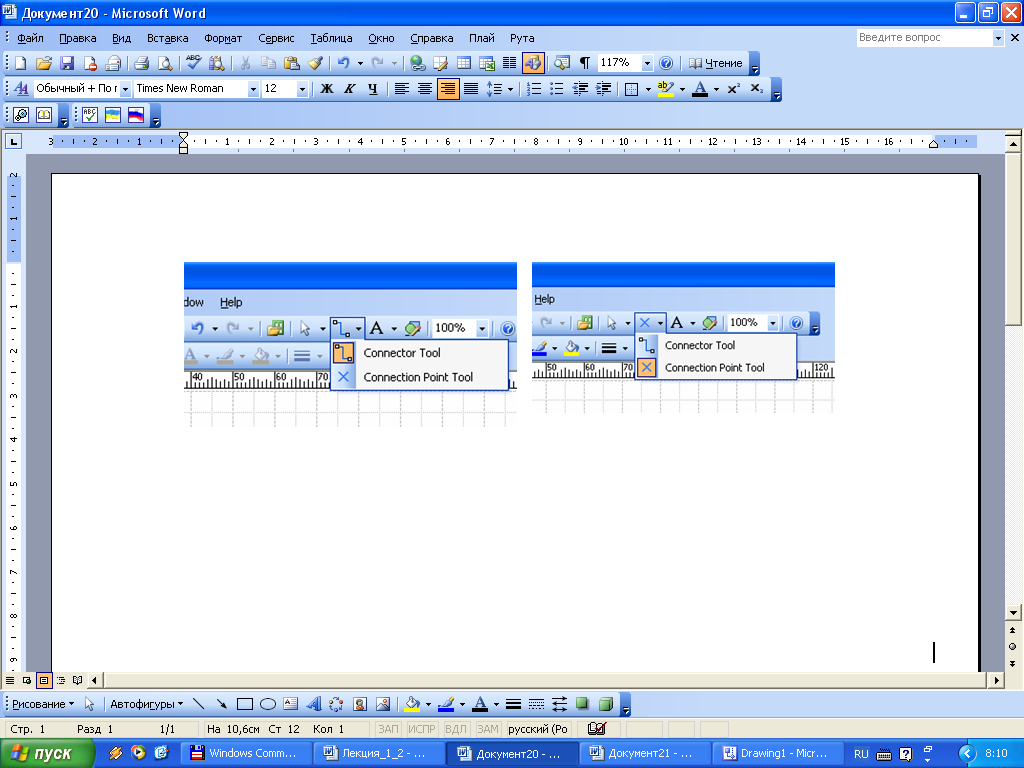Screen dimensions: 1024x768
Task: Undo the last action
Action: [x=344, y=63]
